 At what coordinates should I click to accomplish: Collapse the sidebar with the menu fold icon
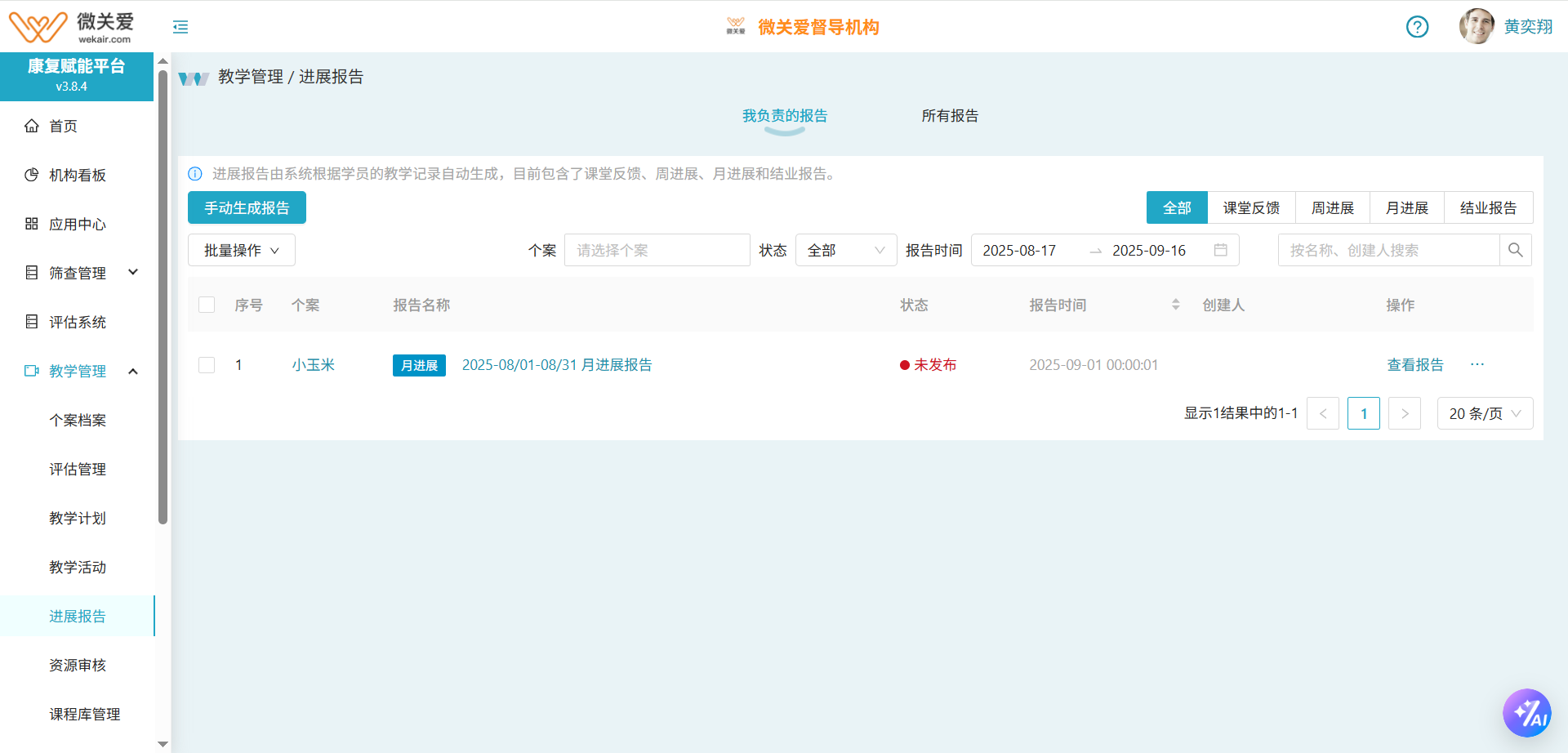pyautogui.click(x=180, y=27)
